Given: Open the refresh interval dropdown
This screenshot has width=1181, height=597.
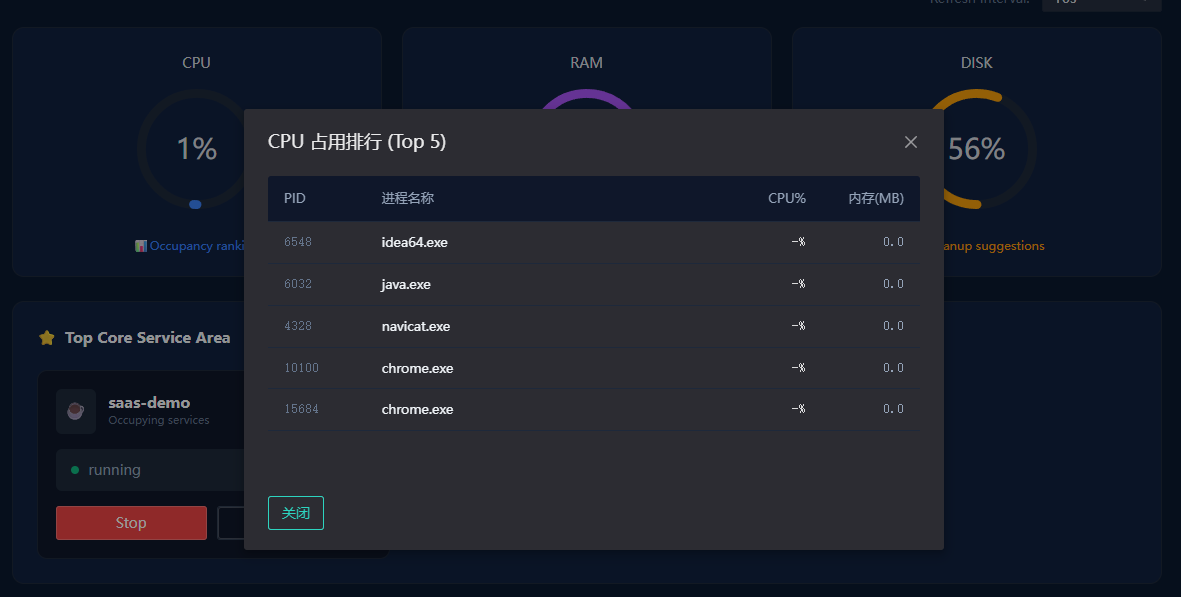Looking at the screenshot, I should pyautogui.click(x=1100, y=4).
